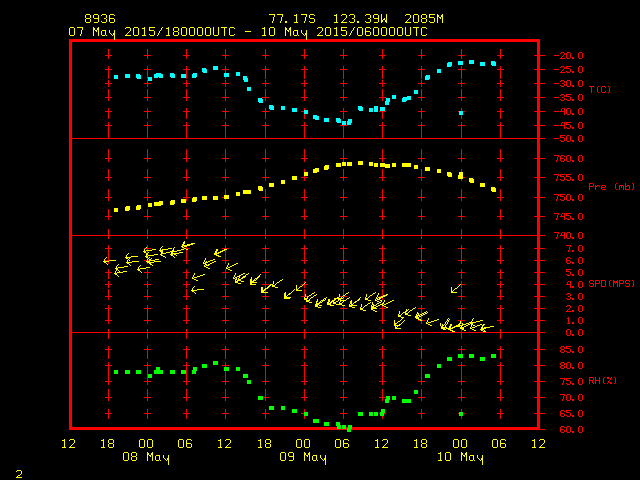Click the -40.0 temperature tick value
Image resolution: width=640 pixels, height=480 pixels.
coord(568,111)
